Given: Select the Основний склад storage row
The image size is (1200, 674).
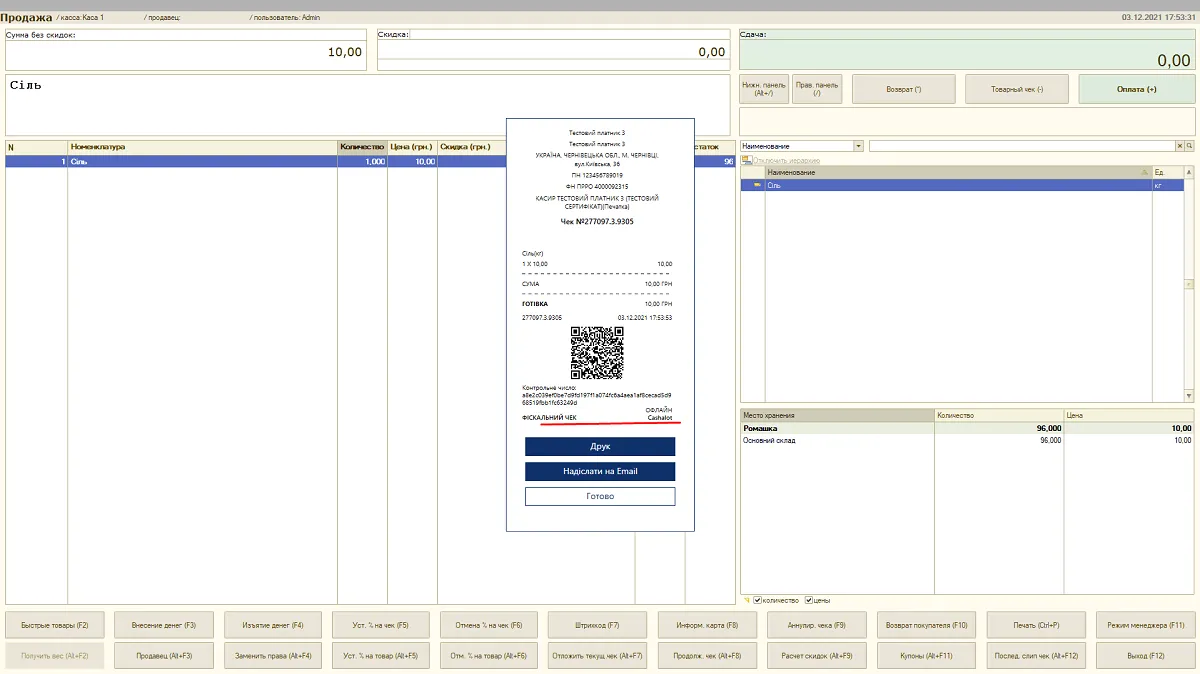Looking at the screenshot, I should (966, 440).
